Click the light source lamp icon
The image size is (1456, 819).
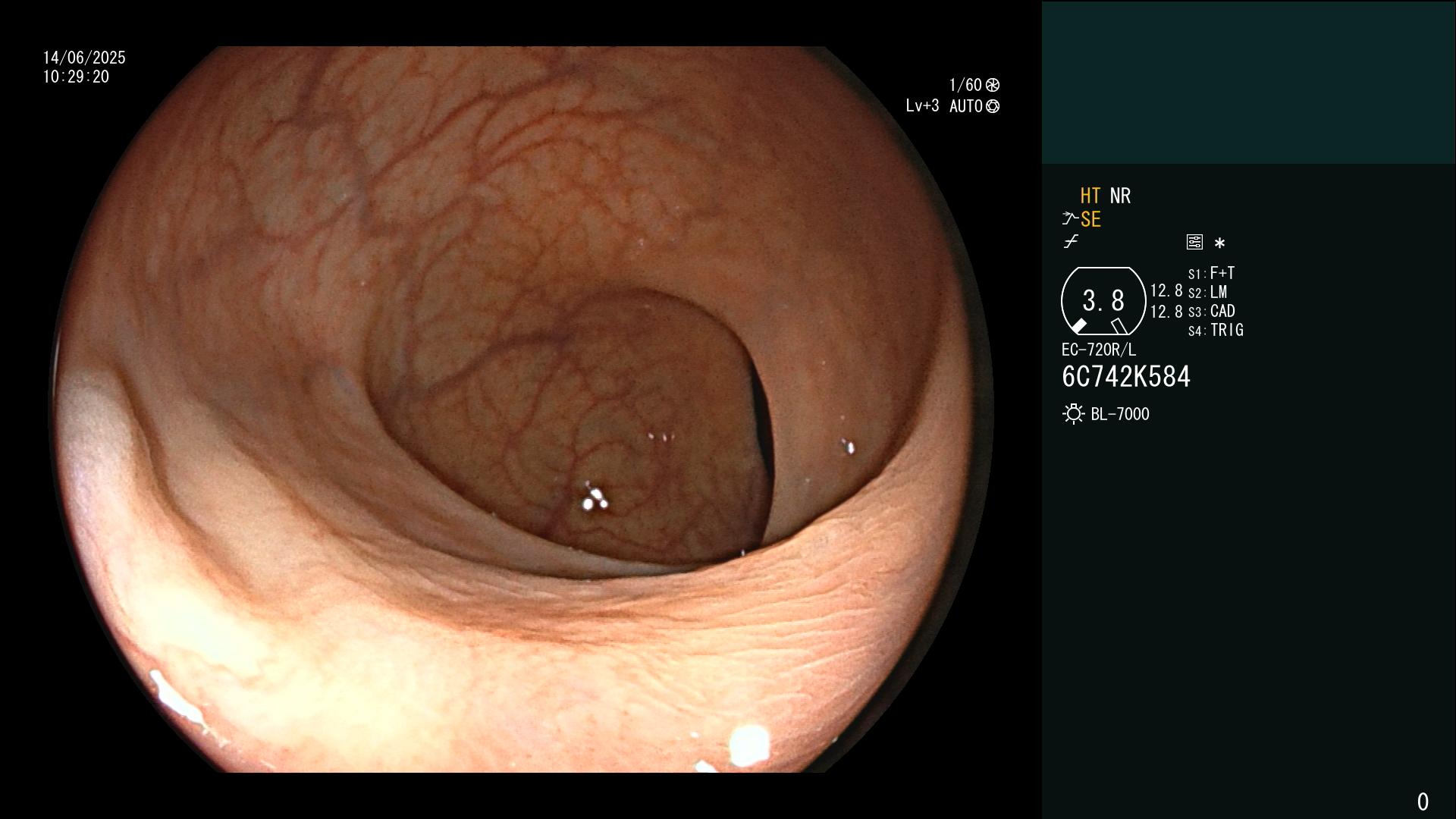click(1073, 414)
